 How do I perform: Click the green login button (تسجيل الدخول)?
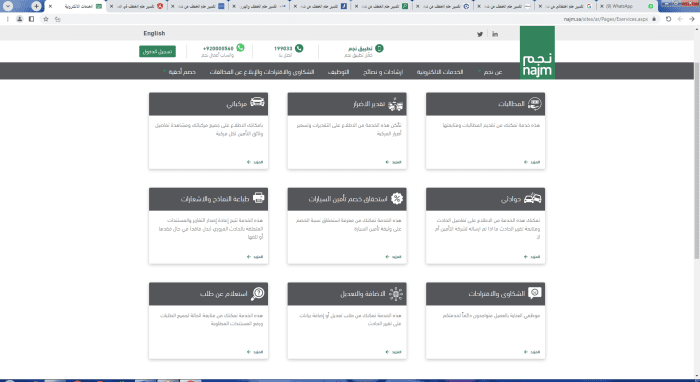point(157,51)
